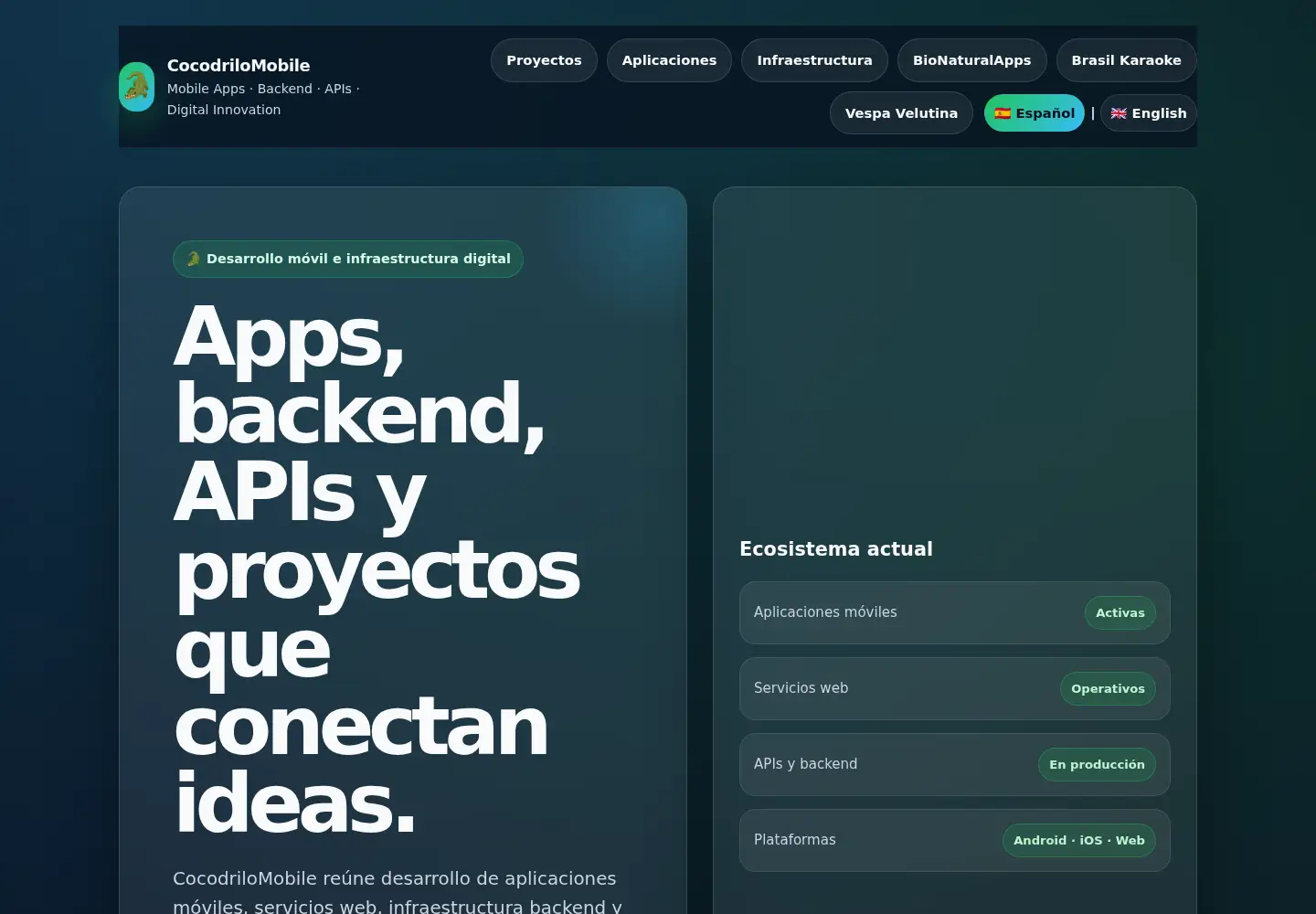
Task: Click the Operativos status pill
Action: (x=1108, y=689)
